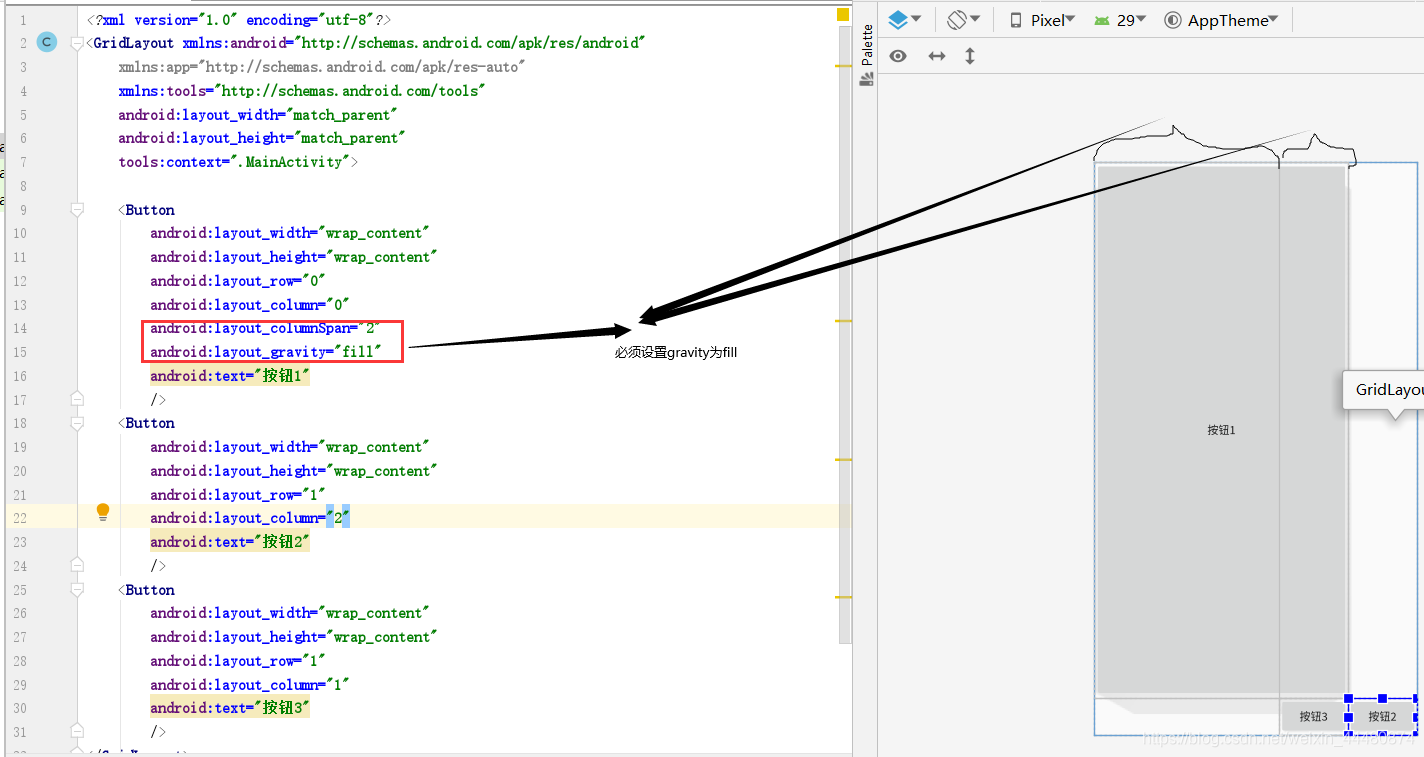Viewport: 1424px width, 757px height.
Task: Click layout_height="match_parent" on line 6
Action: [261, 138]
